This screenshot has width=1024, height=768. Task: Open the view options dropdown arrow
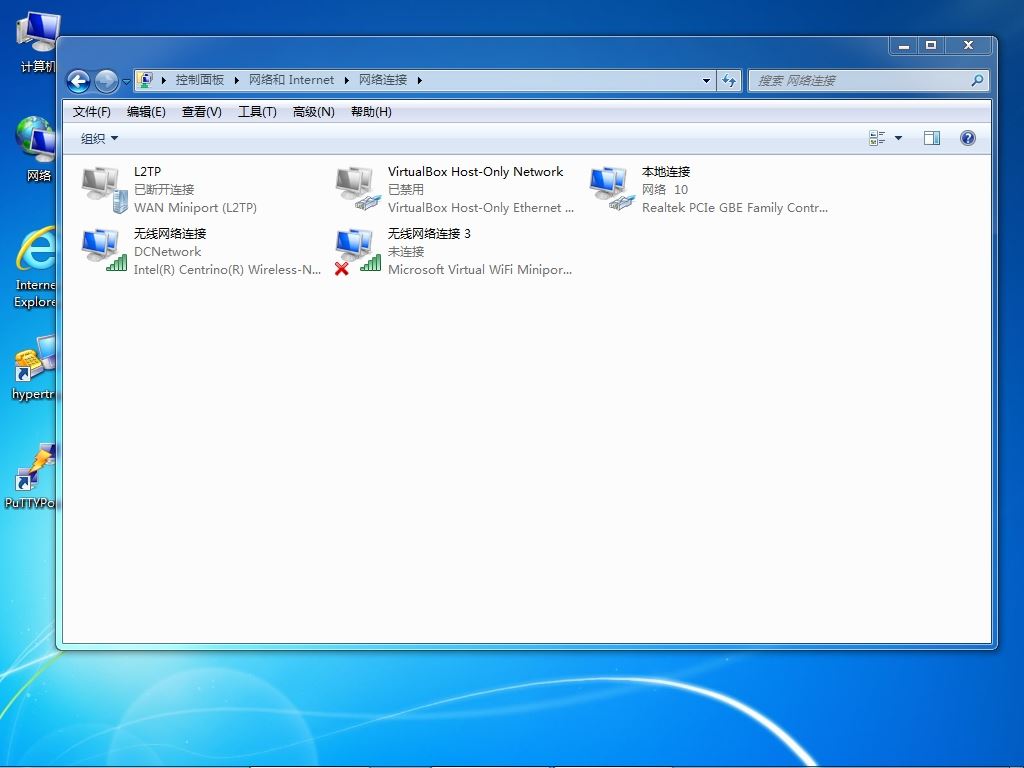tap(899, 138)
